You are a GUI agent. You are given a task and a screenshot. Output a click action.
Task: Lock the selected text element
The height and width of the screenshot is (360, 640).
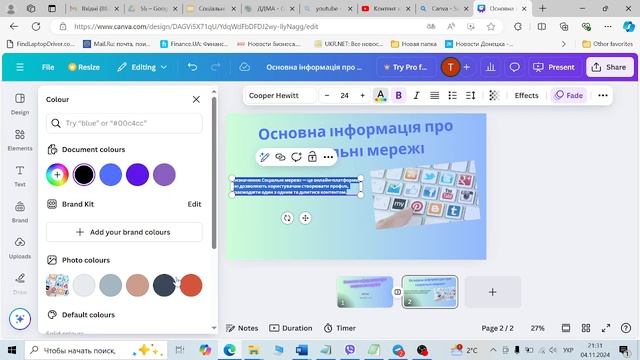312,157
